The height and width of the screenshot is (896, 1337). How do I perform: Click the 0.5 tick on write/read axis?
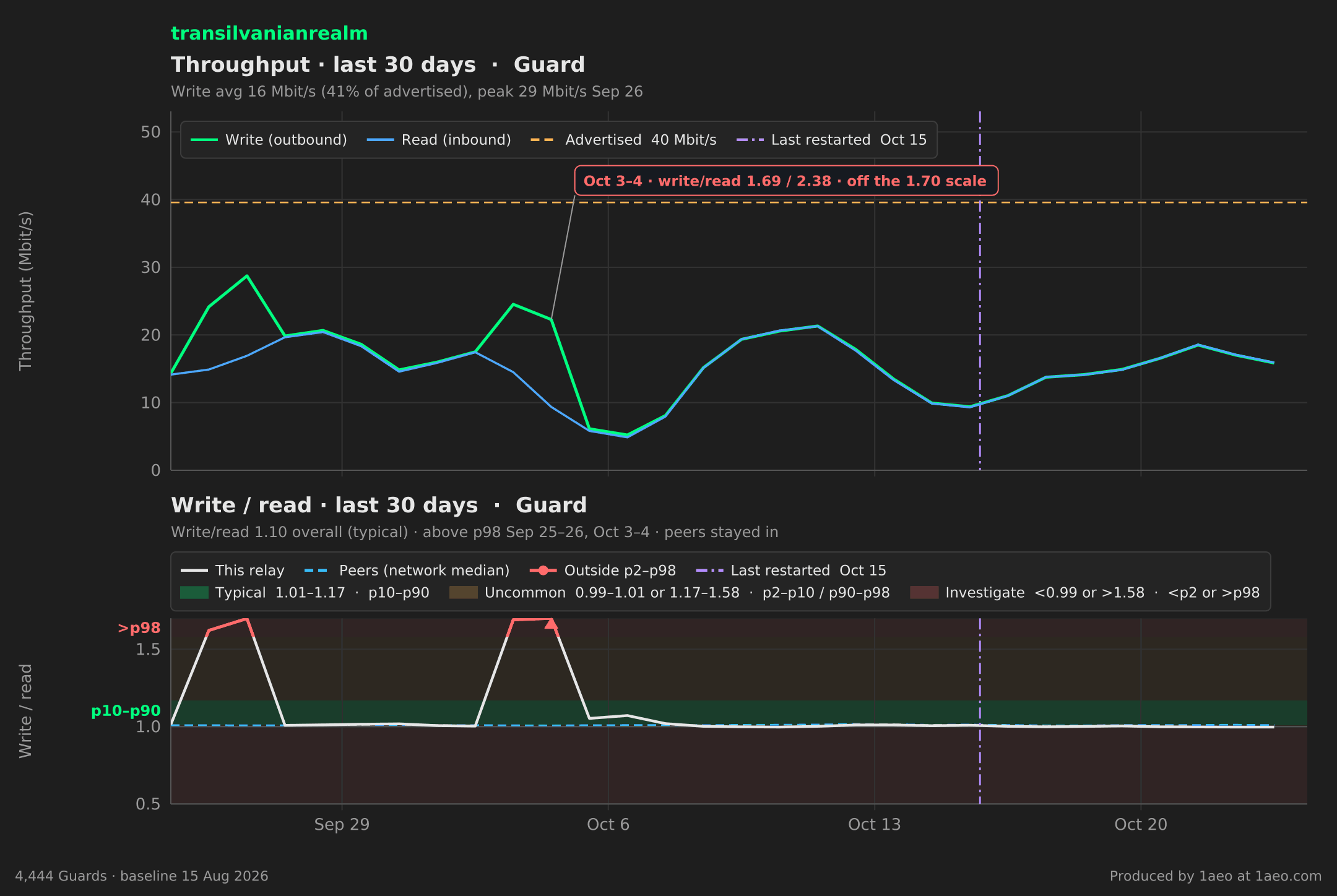(148, 804)
